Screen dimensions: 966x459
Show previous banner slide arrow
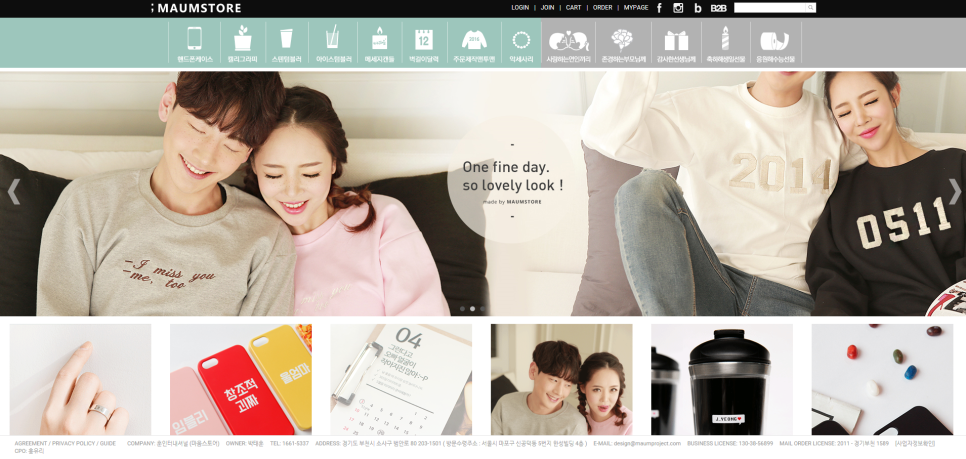[x=14, y=192]
